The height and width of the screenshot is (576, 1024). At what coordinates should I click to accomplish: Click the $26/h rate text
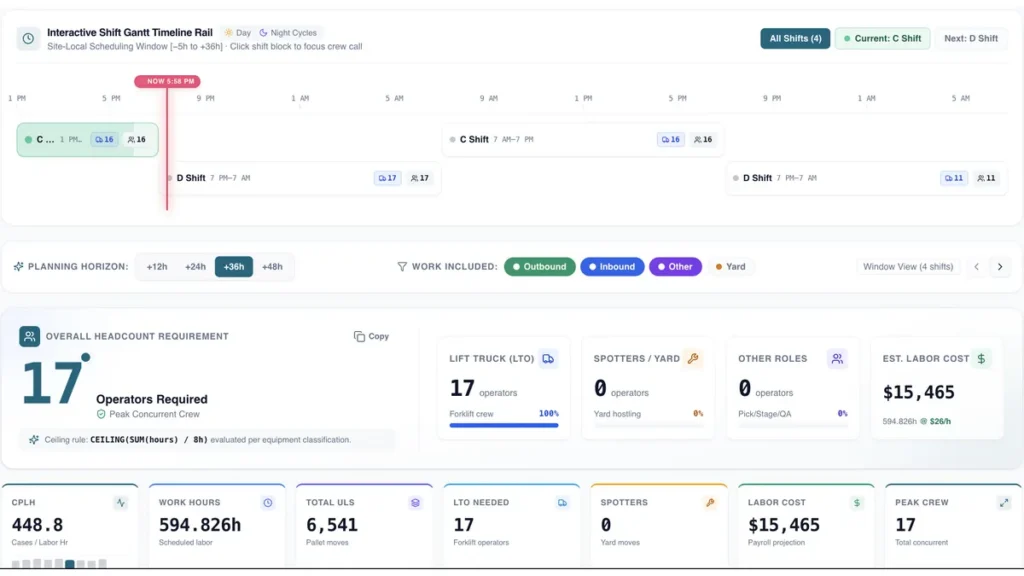[940, 421]
